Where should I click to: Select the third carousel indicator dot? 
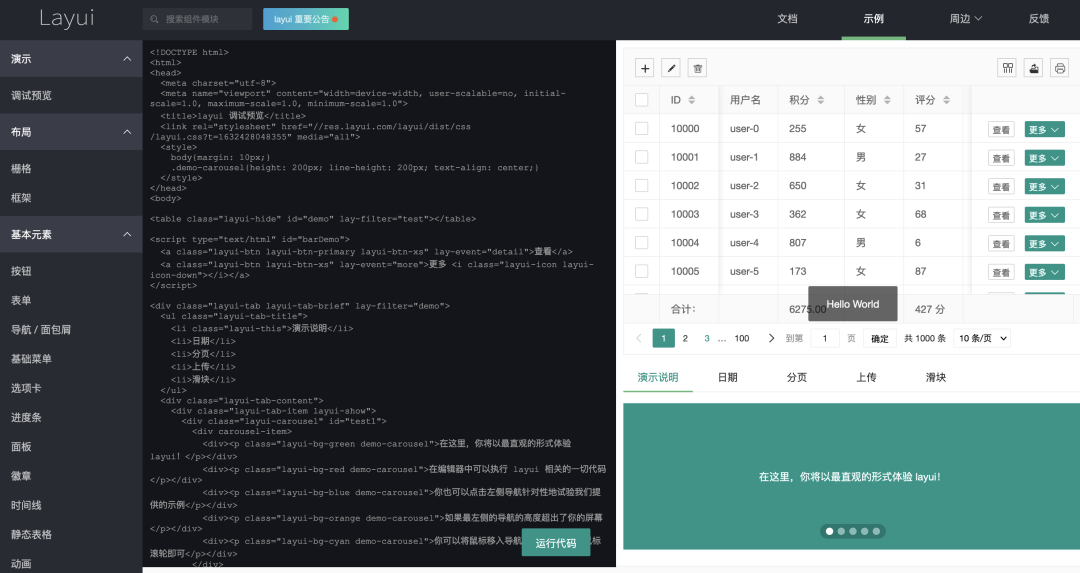pyautogui.click(x=853, y=531)
